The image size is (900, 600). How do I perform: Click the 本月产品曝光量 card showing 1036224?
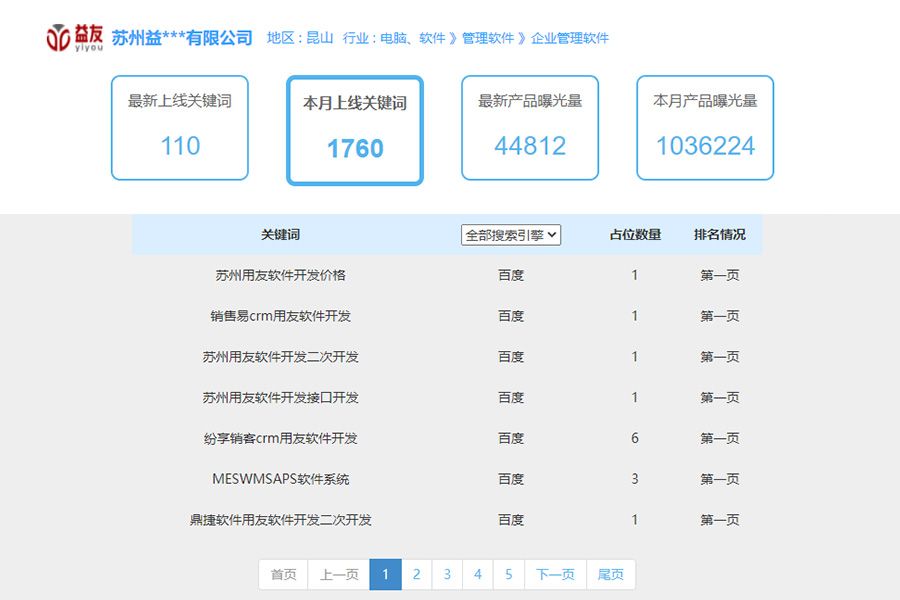click(704, 128)
